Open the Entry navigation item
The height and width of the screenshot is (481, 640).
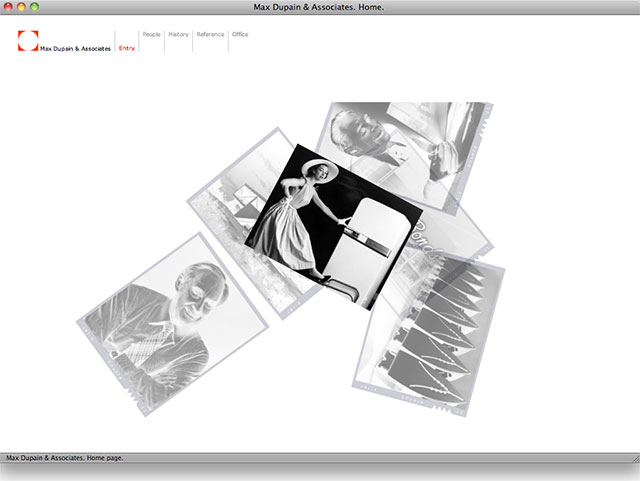[127, 48]
